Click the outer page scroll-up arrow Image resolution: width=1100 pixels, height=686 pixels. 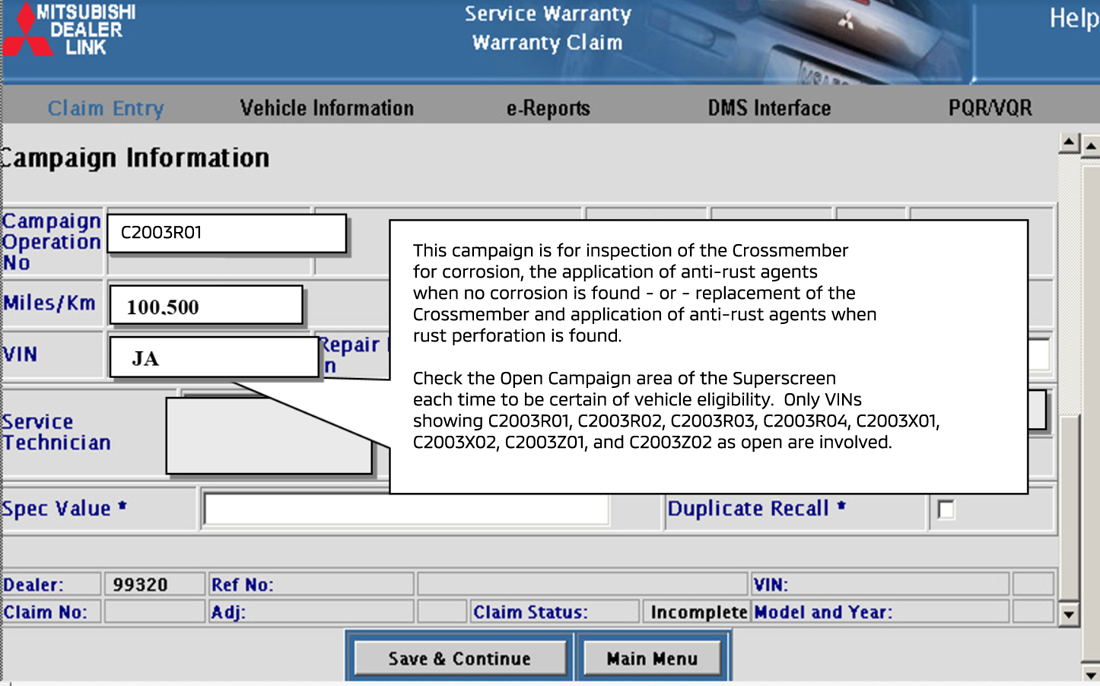point(1091,146)
